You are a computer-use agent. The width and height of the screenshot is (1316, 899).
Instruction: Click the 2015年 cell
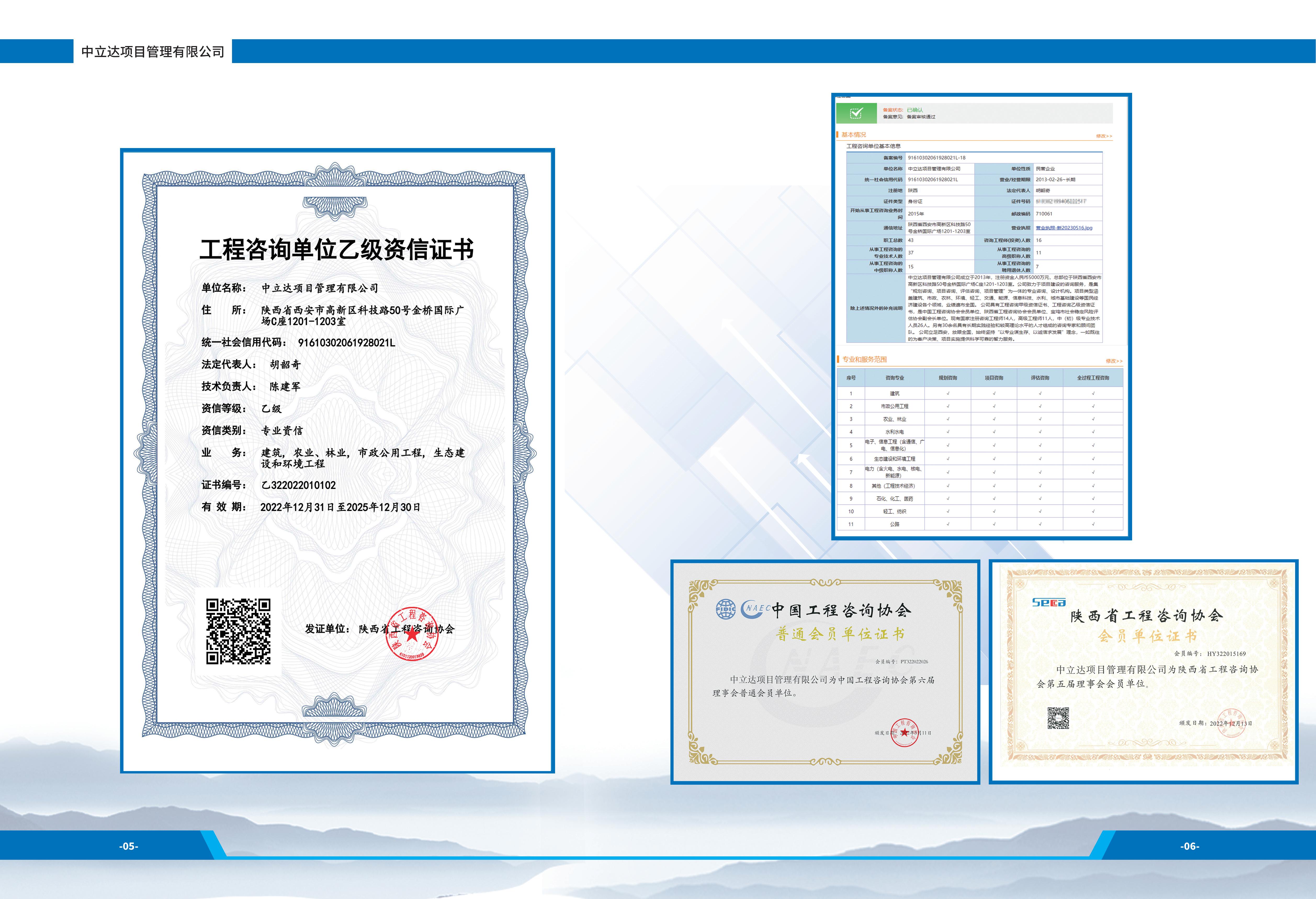pyautogui.click(x=916, y=214)
